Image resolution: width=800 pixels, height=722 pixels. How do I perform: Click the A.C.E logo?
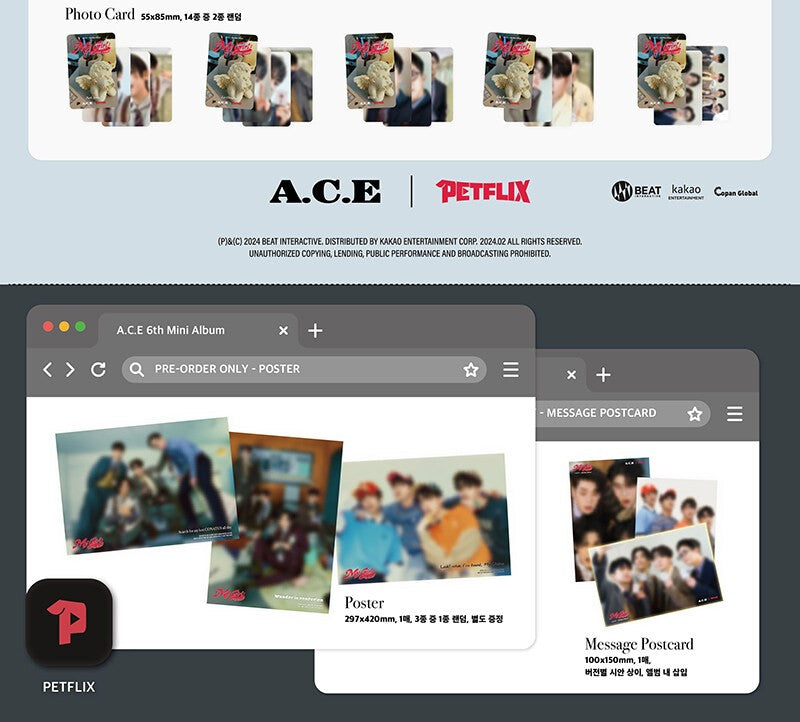[x=325, y=191]
